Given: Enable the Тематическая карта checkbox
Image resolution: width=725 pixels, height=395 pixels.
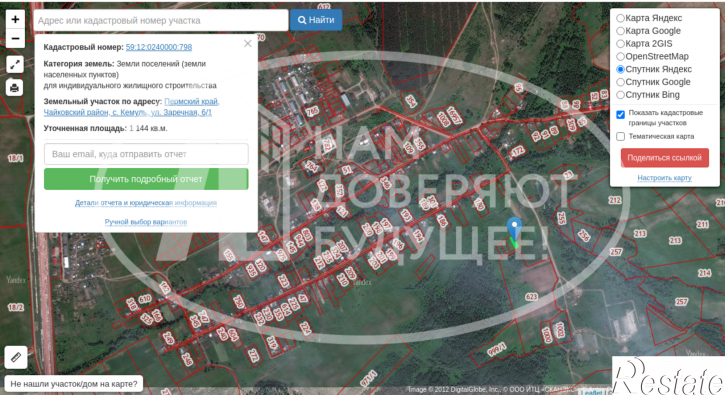Looking at the screenshot, I should coord(621,136).
